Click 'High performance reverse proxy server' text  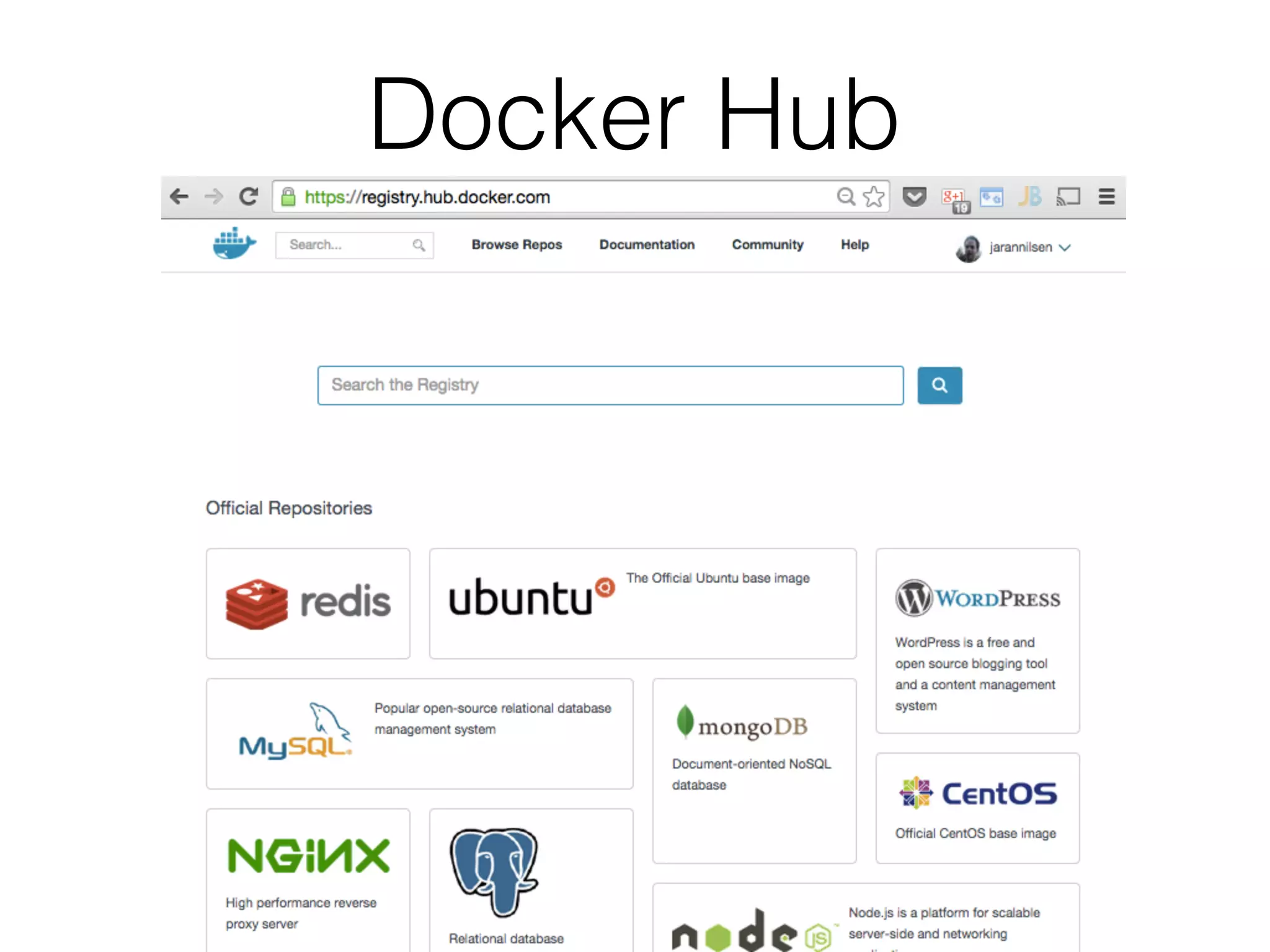pos(301,914)
